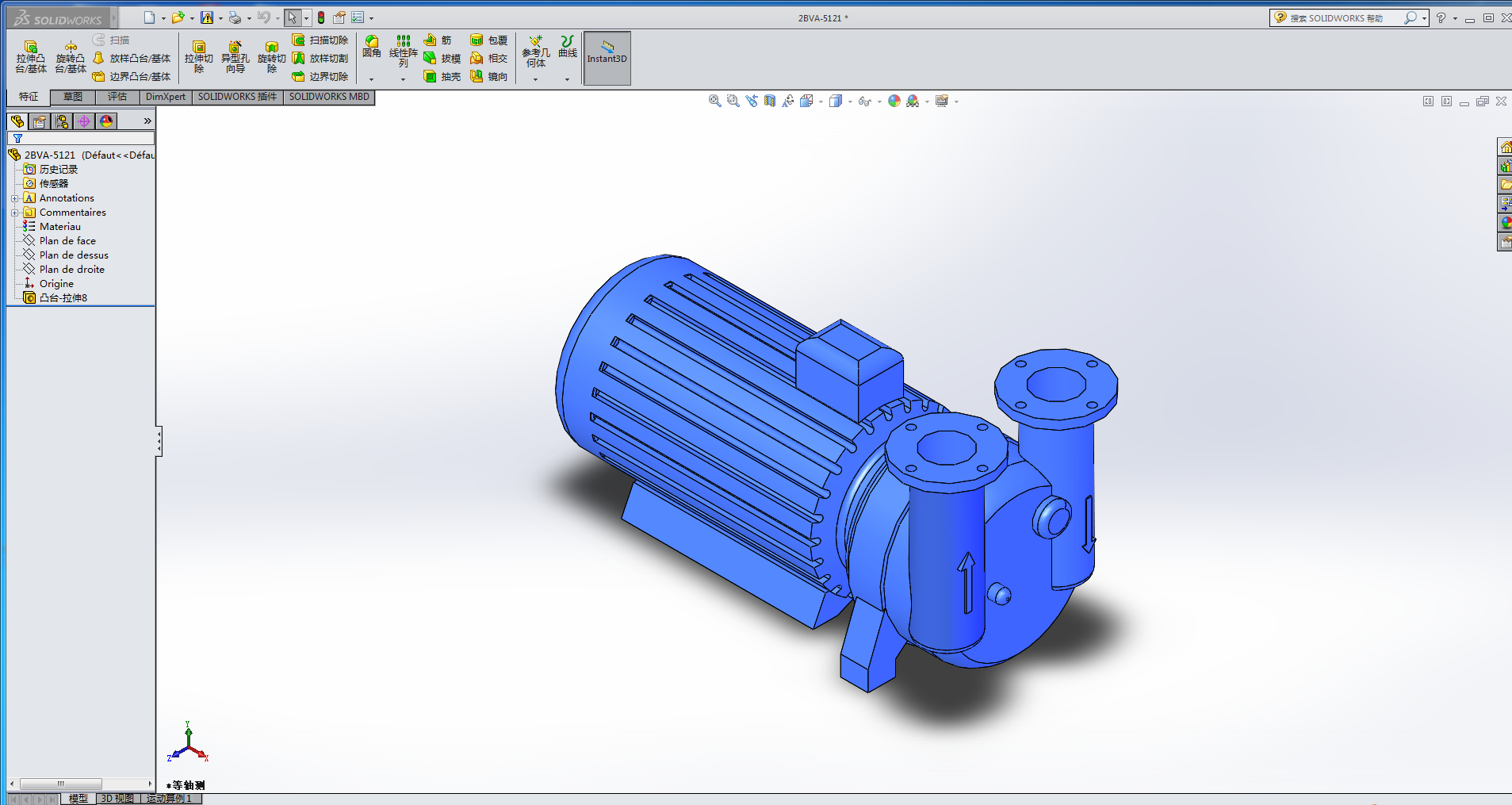The image size is (1512, 805).
Task: Open the SOLIDWORKS MBD tab
Action: pos(329,97)
